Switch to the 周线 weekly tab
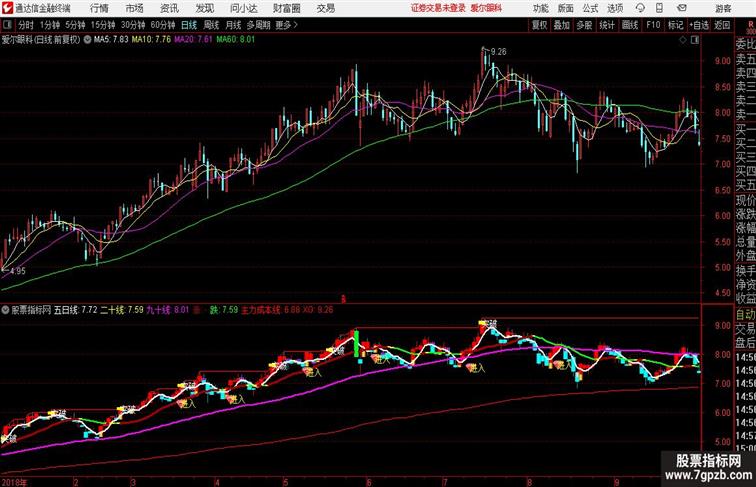This screenshot has height=487, width=756. [211, 25]
